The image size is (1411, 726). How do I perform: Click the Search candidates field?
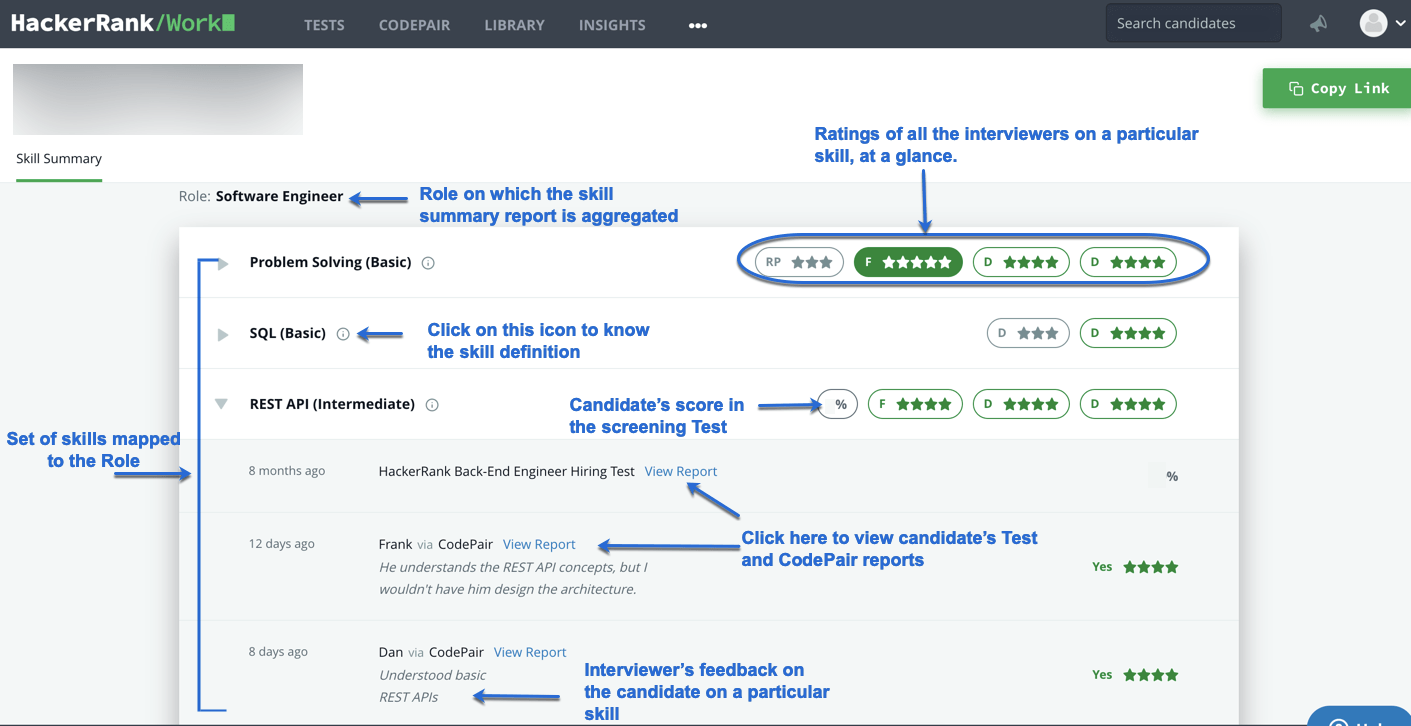pyautogui.click(x=1193, y=23)
